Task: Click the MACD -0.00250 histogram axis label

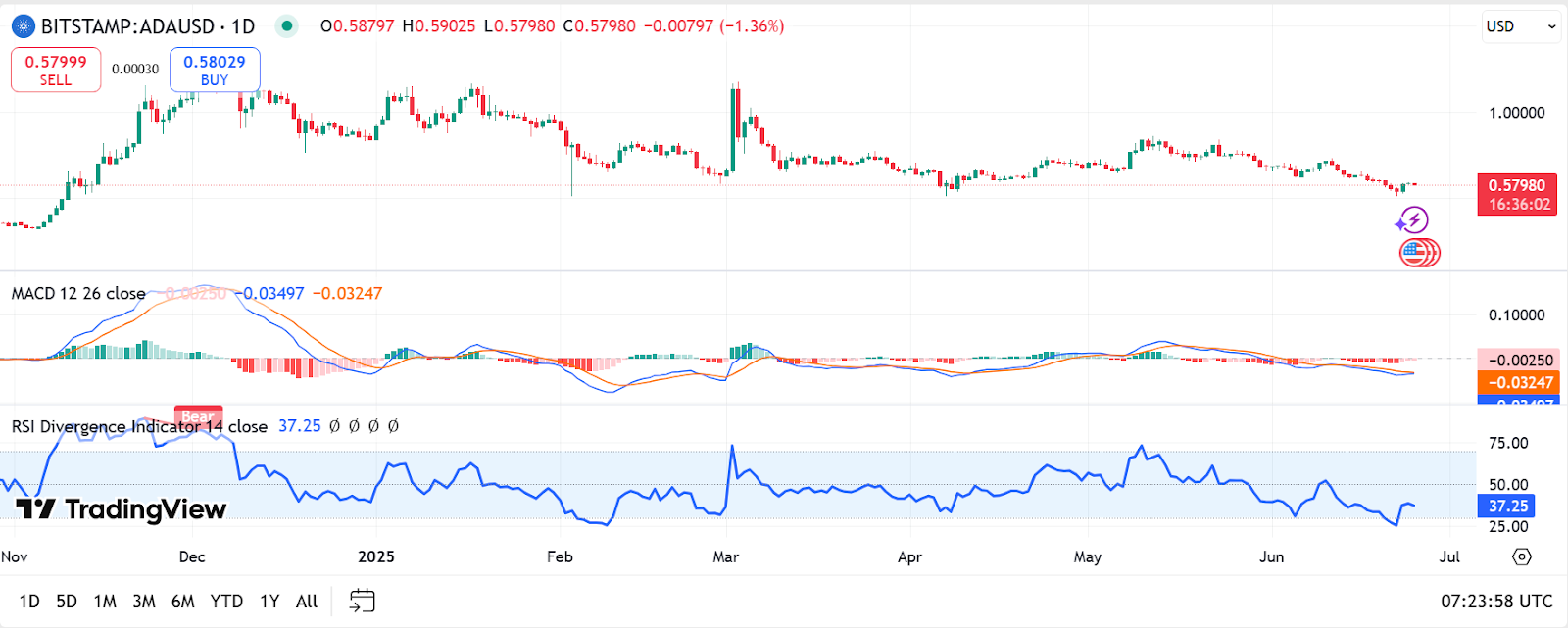Action: 1517,361
